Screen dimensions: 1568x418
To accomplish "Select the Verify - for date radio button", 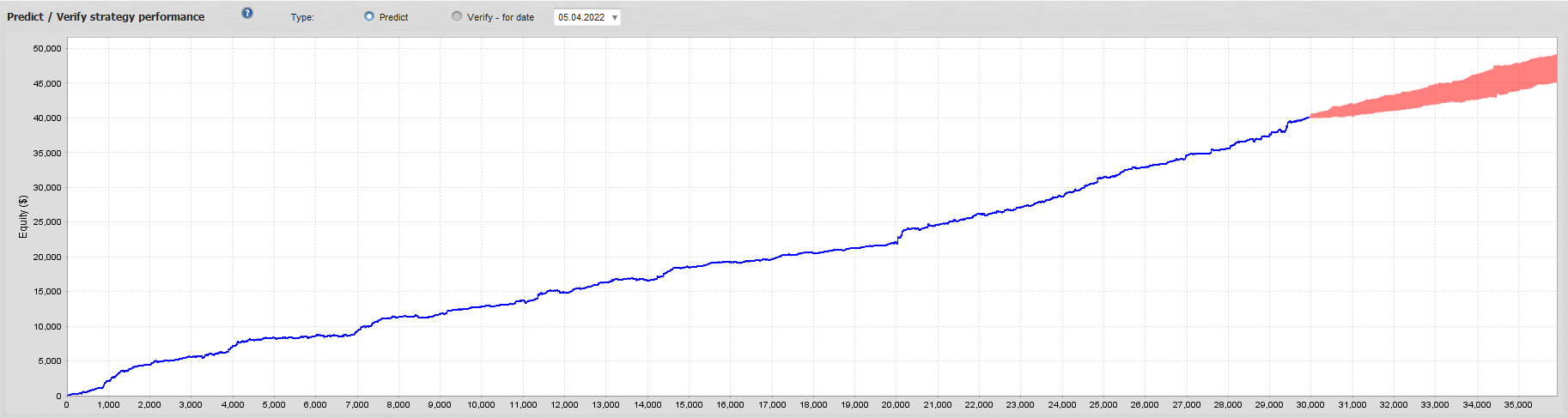I will pos(457,16).
